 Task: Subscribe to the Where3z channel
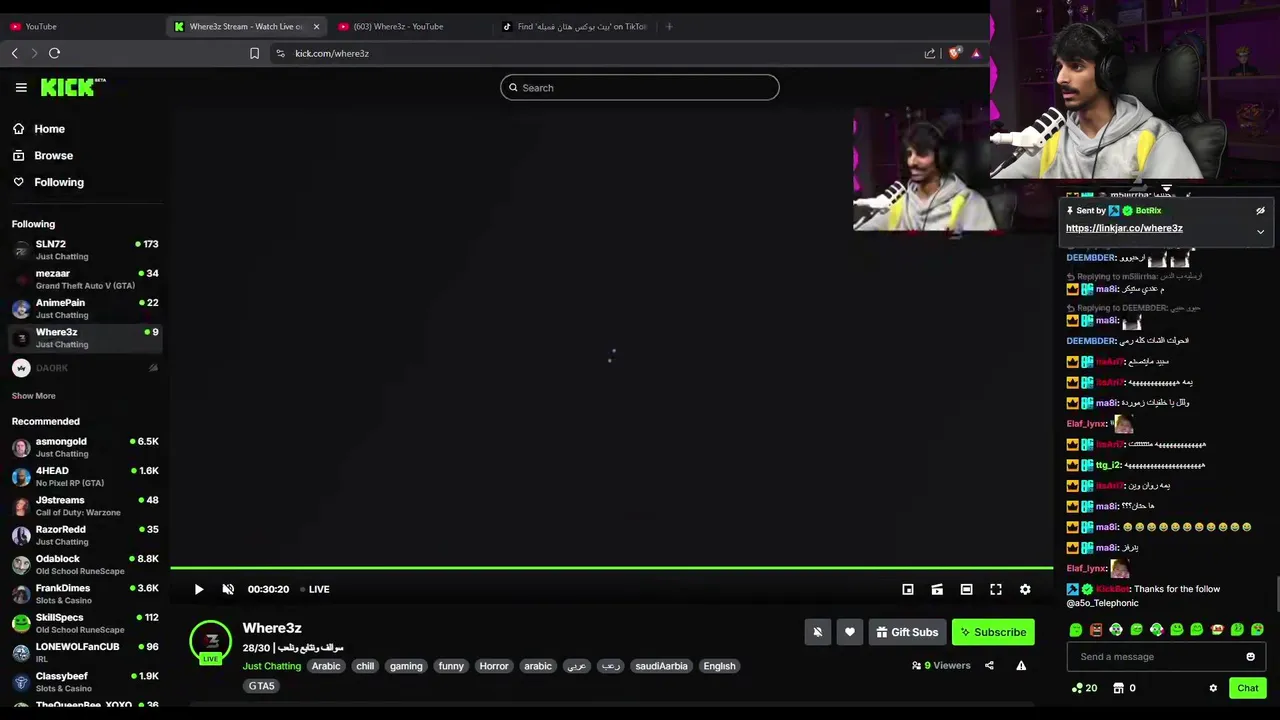pyautogui.click(x=992, y=632)
